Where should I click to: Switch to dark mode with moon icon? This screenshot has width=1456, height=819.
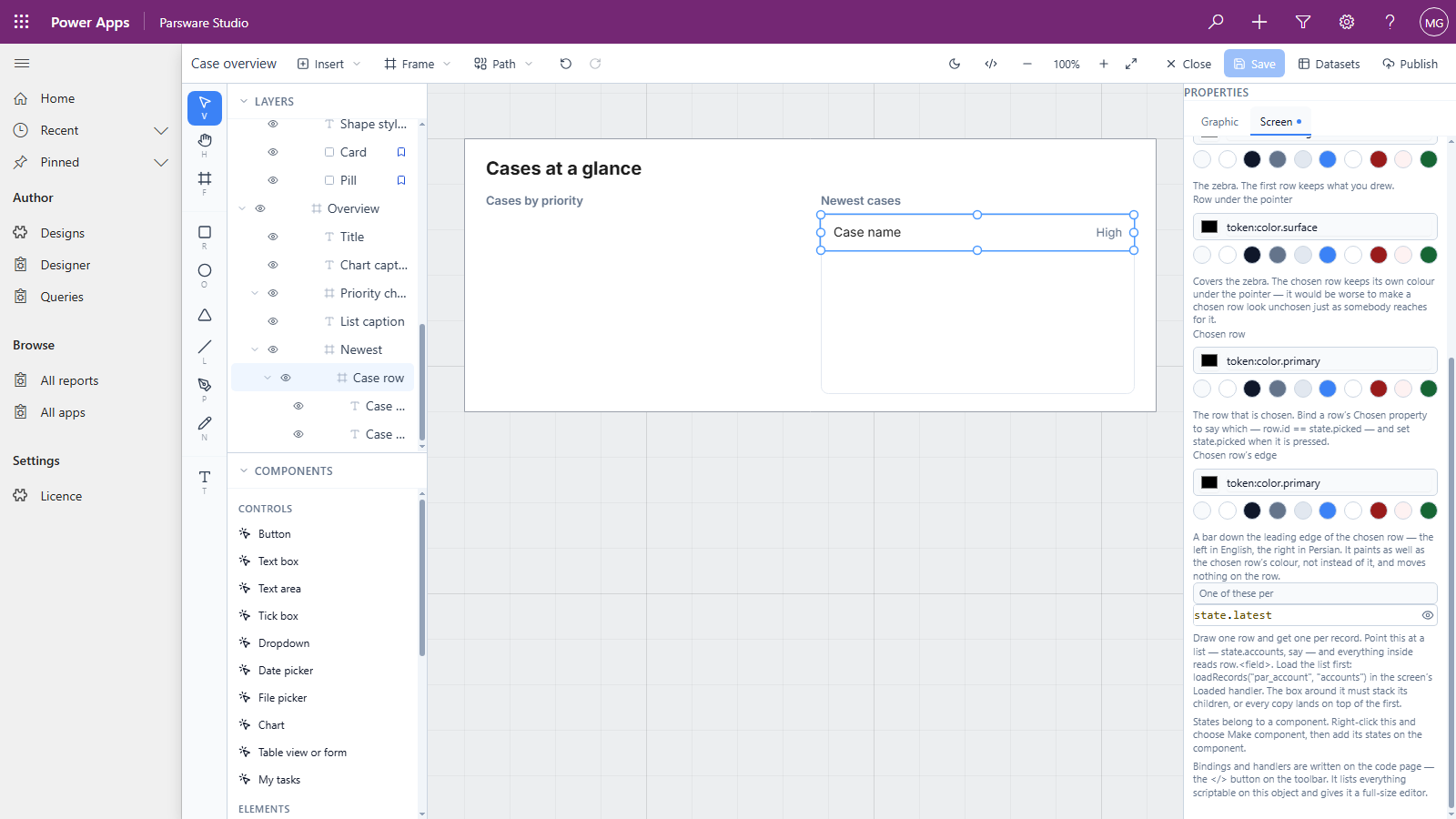point(955,64)
